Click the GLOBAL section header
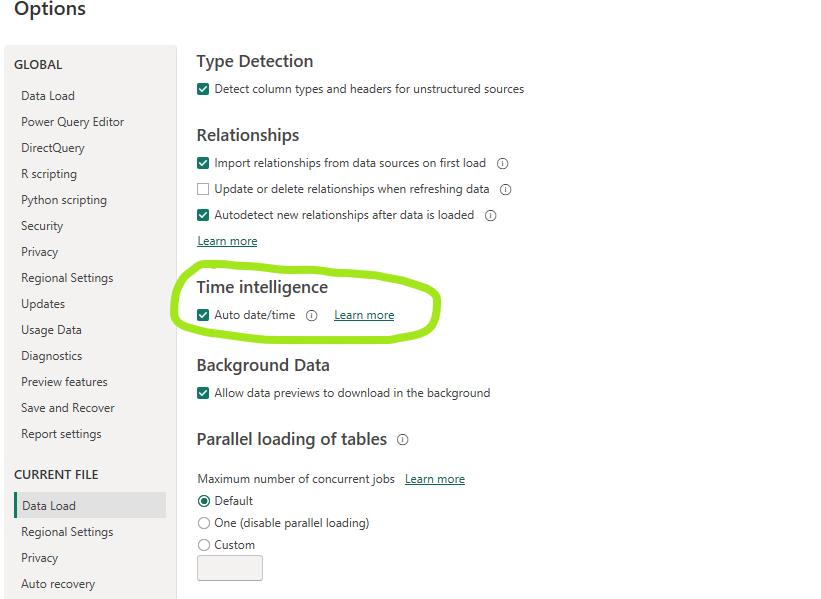Screen dimensions: 821x599 pos(38,65)
